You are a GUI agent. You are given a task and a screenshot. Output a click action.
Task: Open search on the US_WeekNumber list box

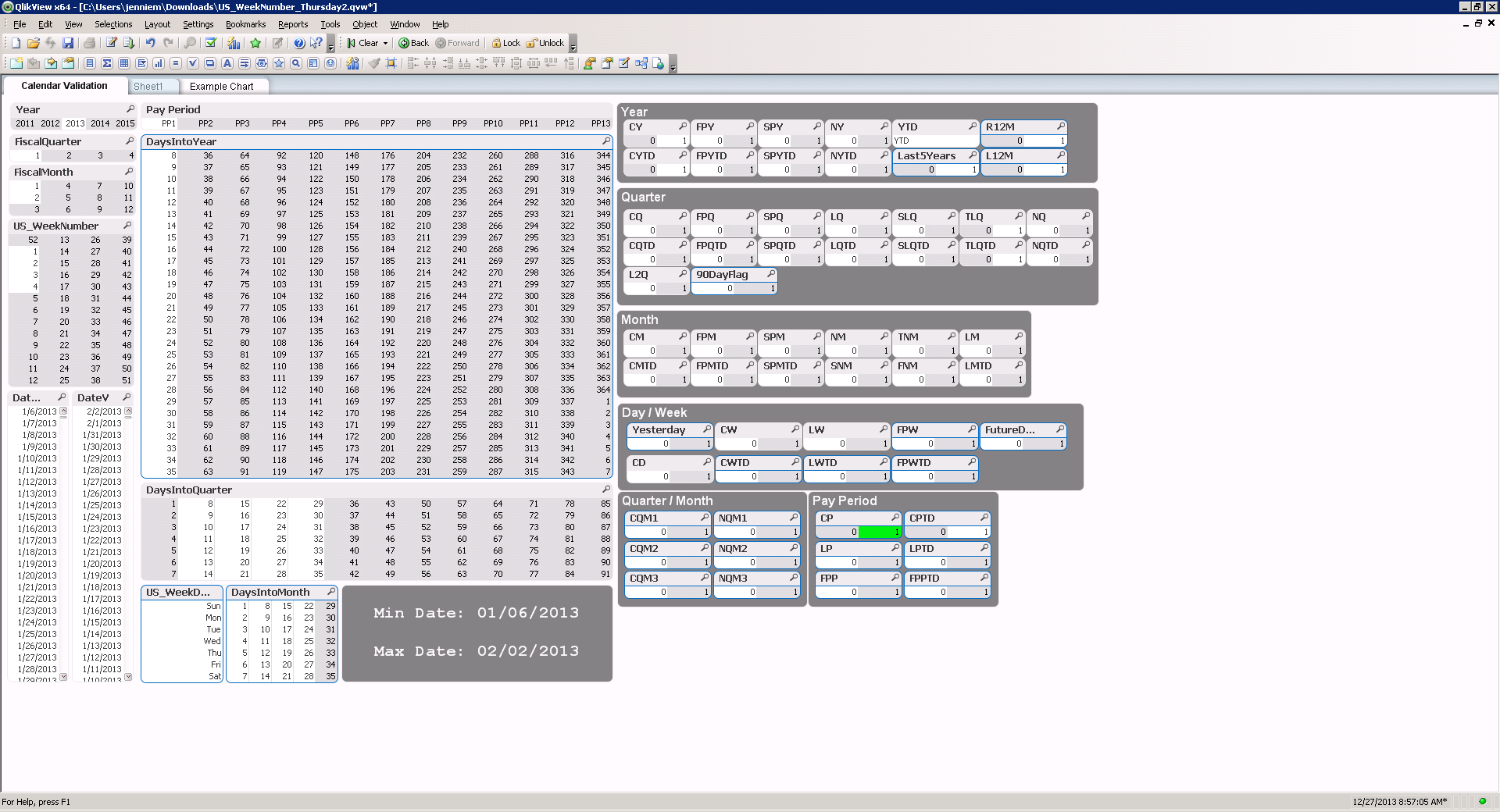pyautogui.click(x=127, y=226)
